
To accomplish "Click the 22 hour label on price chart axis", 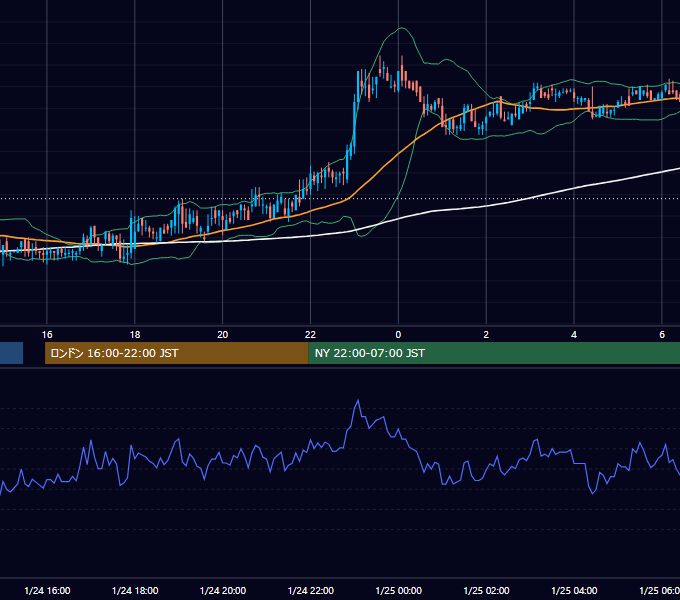I will coord(311,335).
